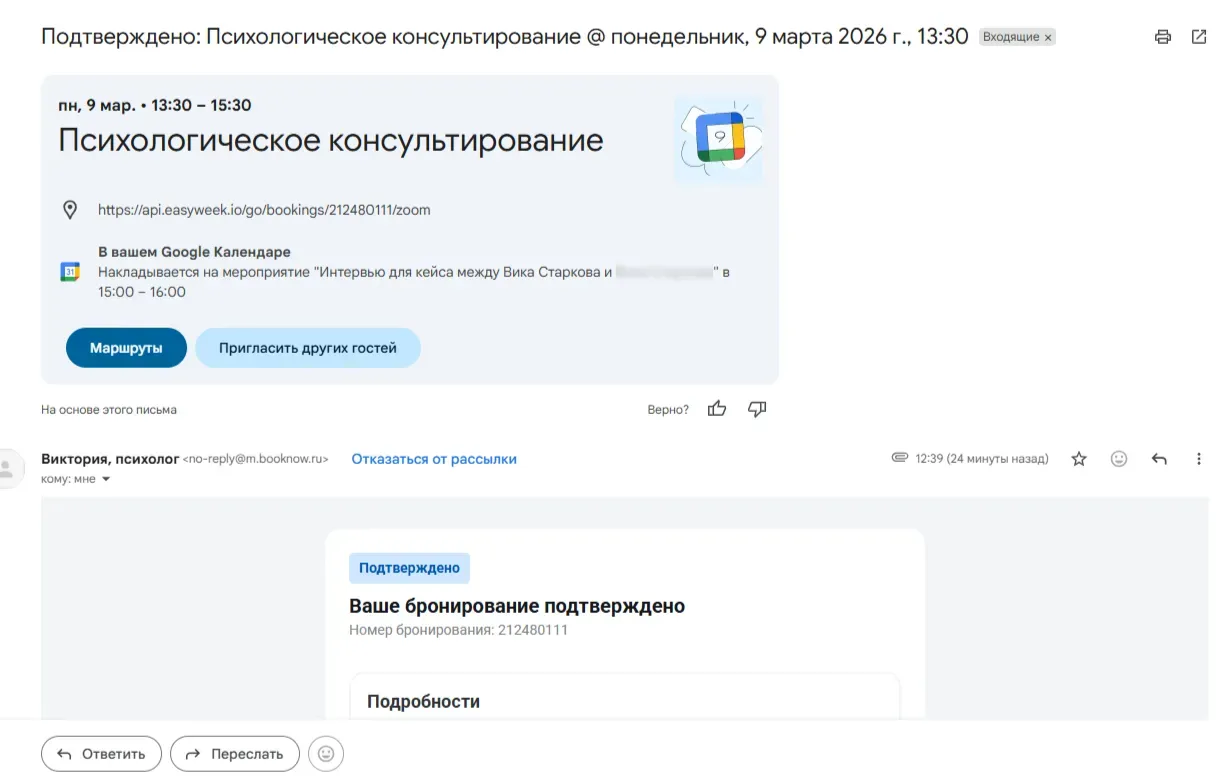Open the more options menu for this message
Viewport: 1222px width, 783px height.
click(1199, 458)
